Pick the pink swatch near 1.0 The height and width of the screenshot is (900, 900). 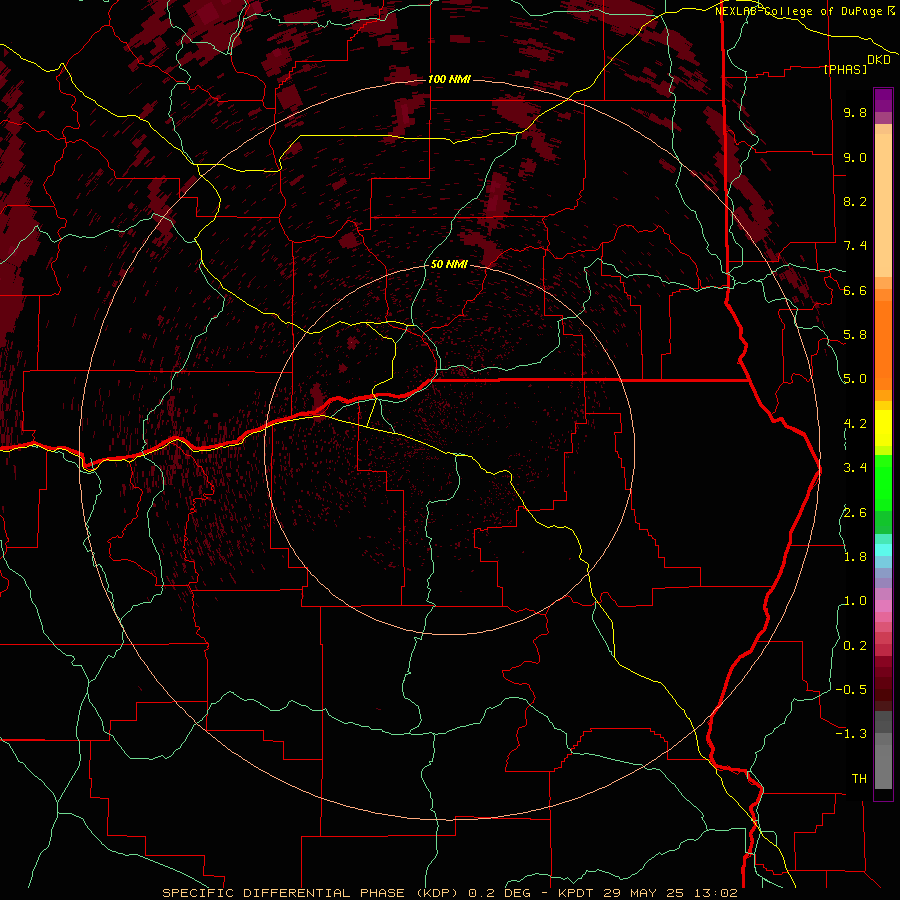tap(883, 606)
